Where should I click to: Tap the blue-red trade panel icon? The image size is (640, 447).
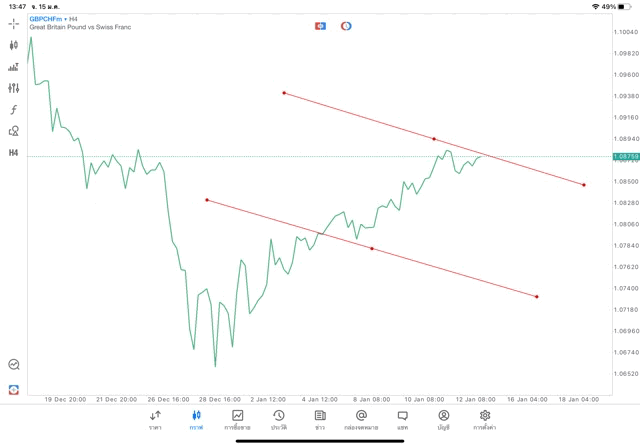13,389
